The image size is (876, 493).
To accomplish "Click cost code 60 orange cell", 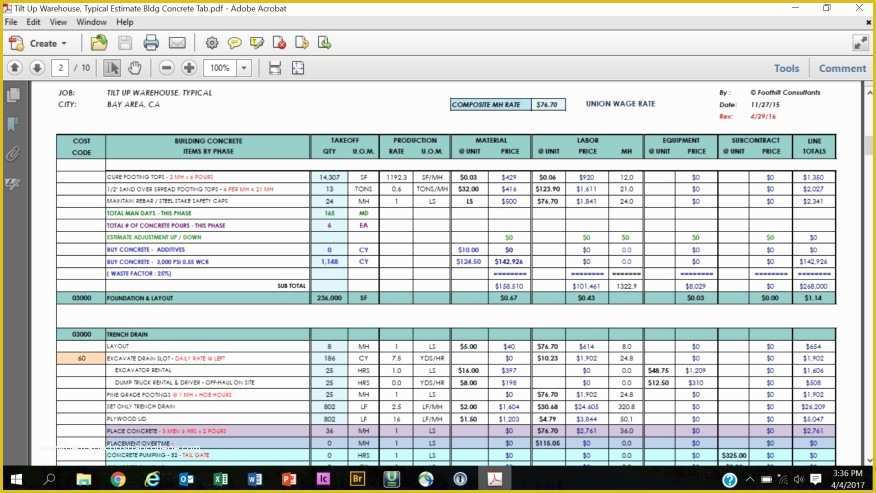I will tap(81, 358).
